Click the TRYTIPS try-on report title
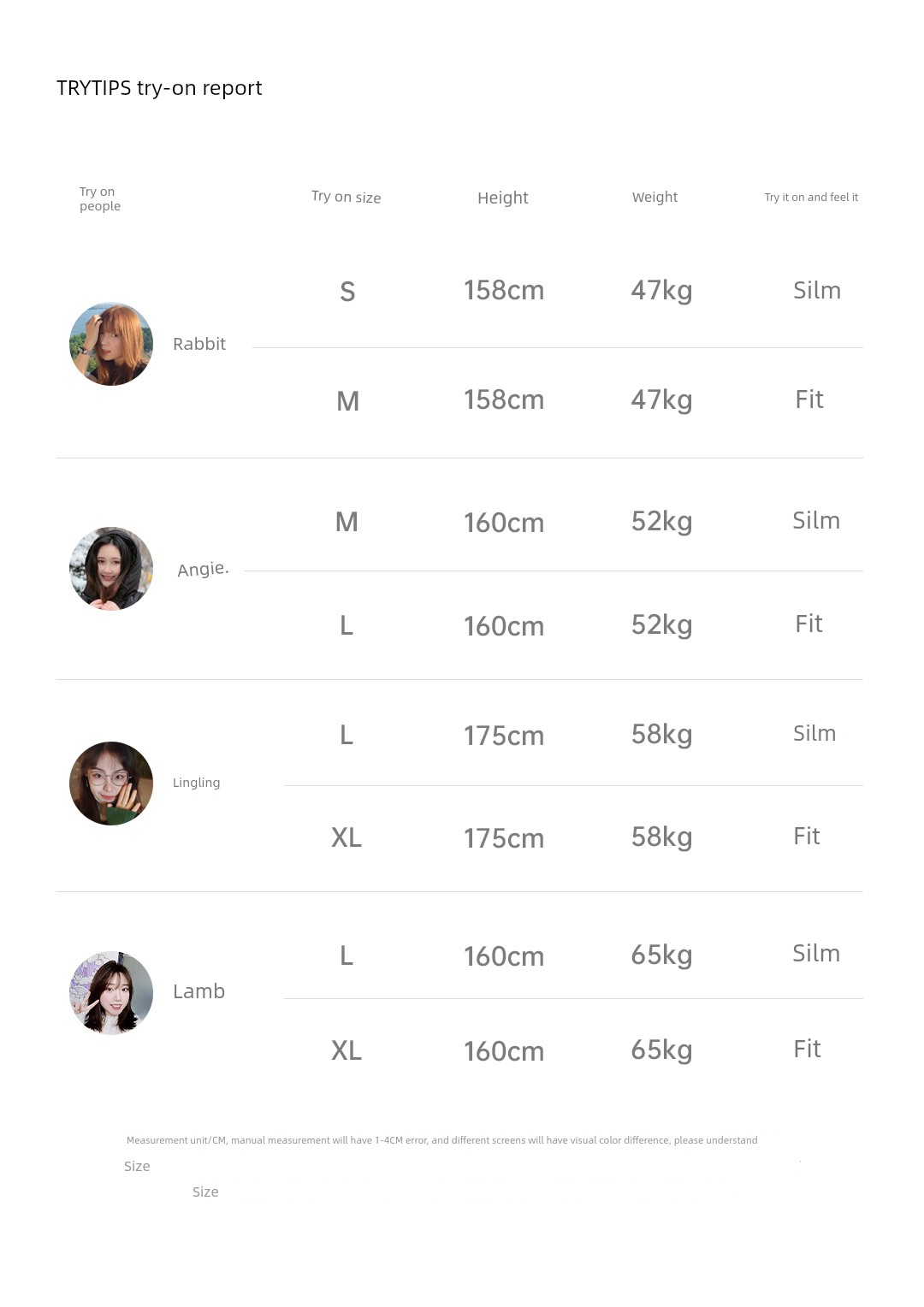The height and width of the screenshot is (1307, 924). [x=159, y=88]
